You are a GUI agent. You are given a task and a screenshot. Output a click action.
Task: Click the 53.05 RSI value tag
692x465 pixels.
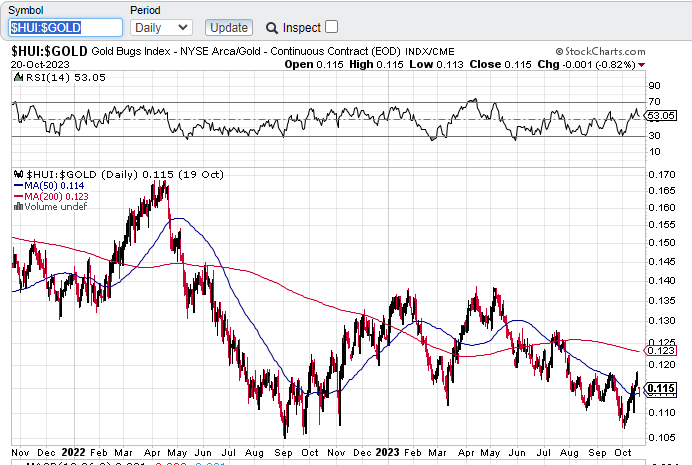coord(661,116)
